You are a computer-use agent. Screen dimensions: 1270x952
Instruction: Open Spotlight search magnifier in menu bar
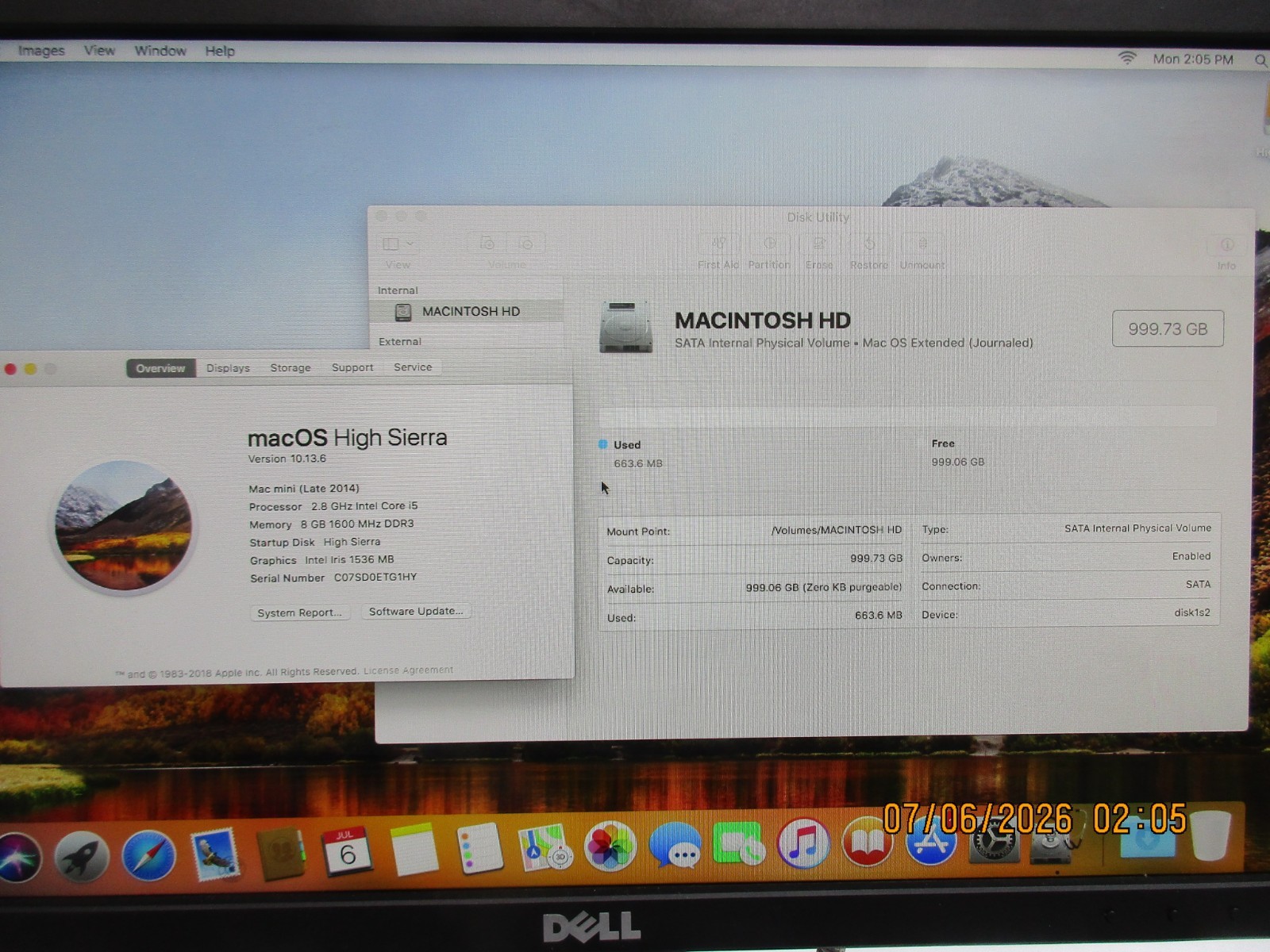(1260, 60)
